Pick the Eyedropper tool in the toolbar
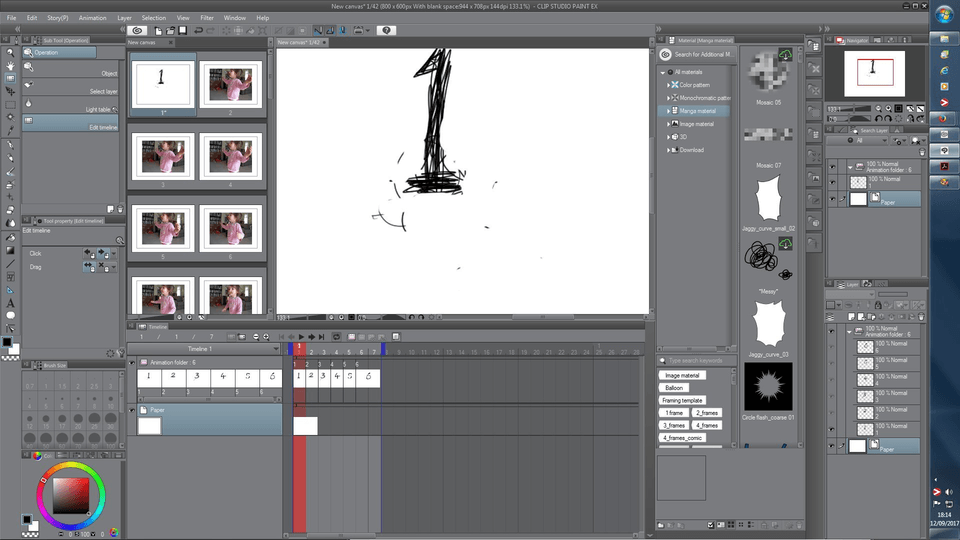 pyautogui.click(x=10, y=130)
